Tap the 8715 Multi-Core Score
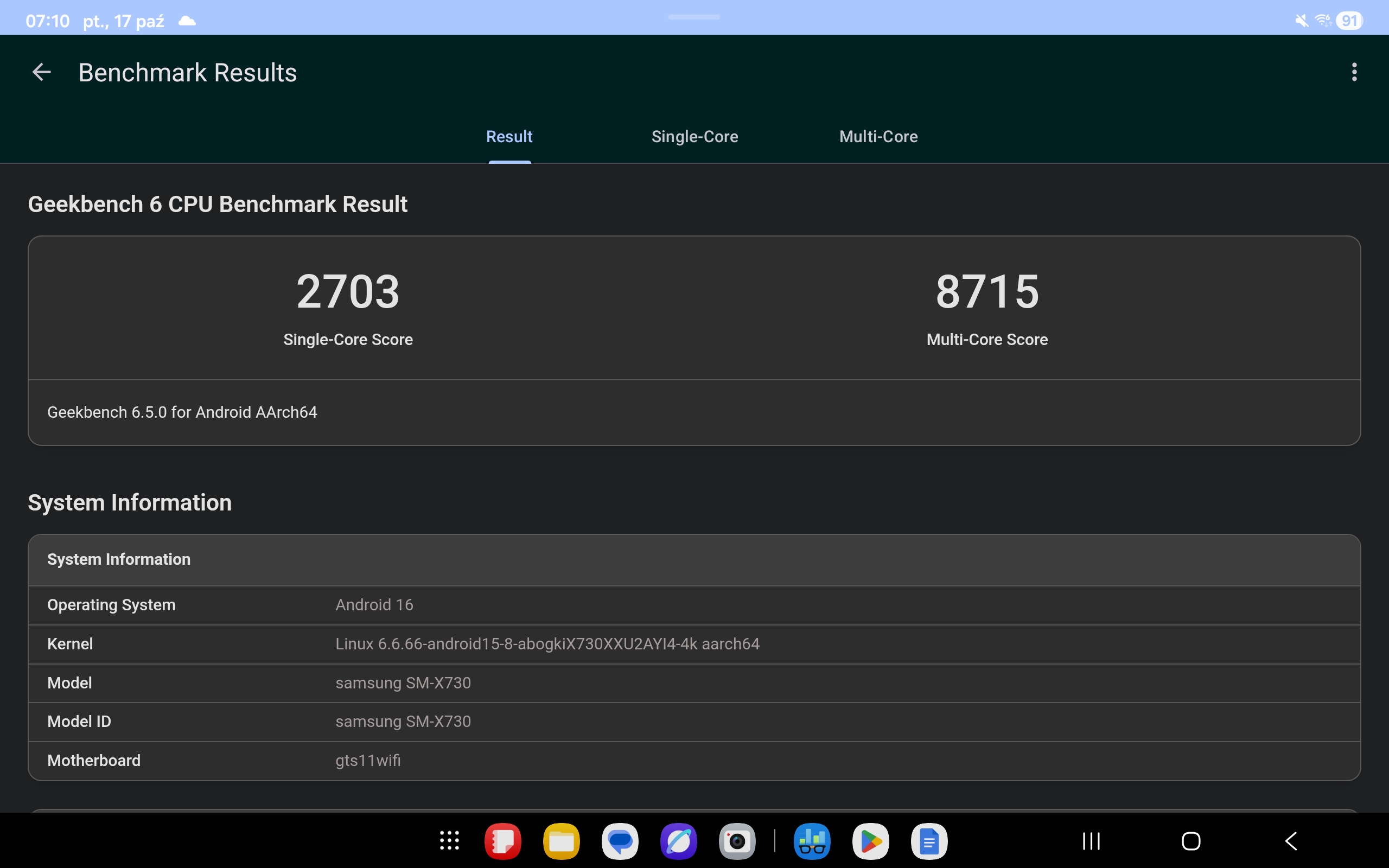 point(987,292)
